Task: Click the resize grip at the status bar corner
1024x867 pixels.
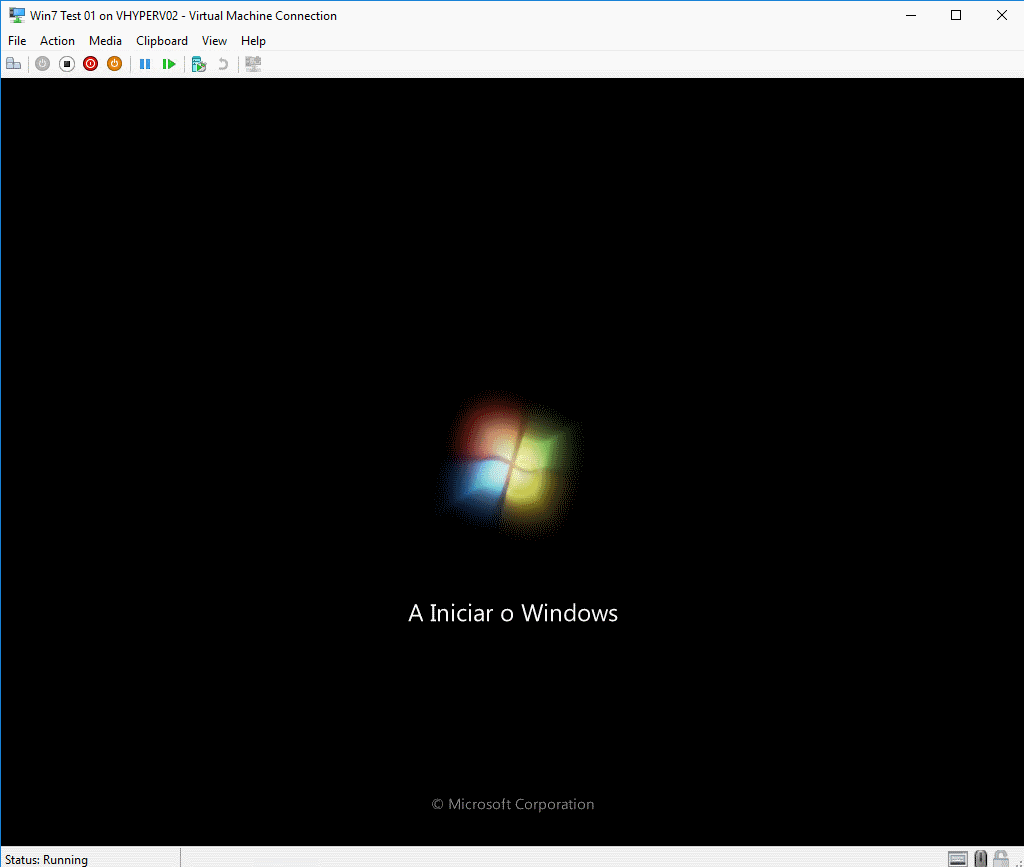Action: [x=1018, y=862]
